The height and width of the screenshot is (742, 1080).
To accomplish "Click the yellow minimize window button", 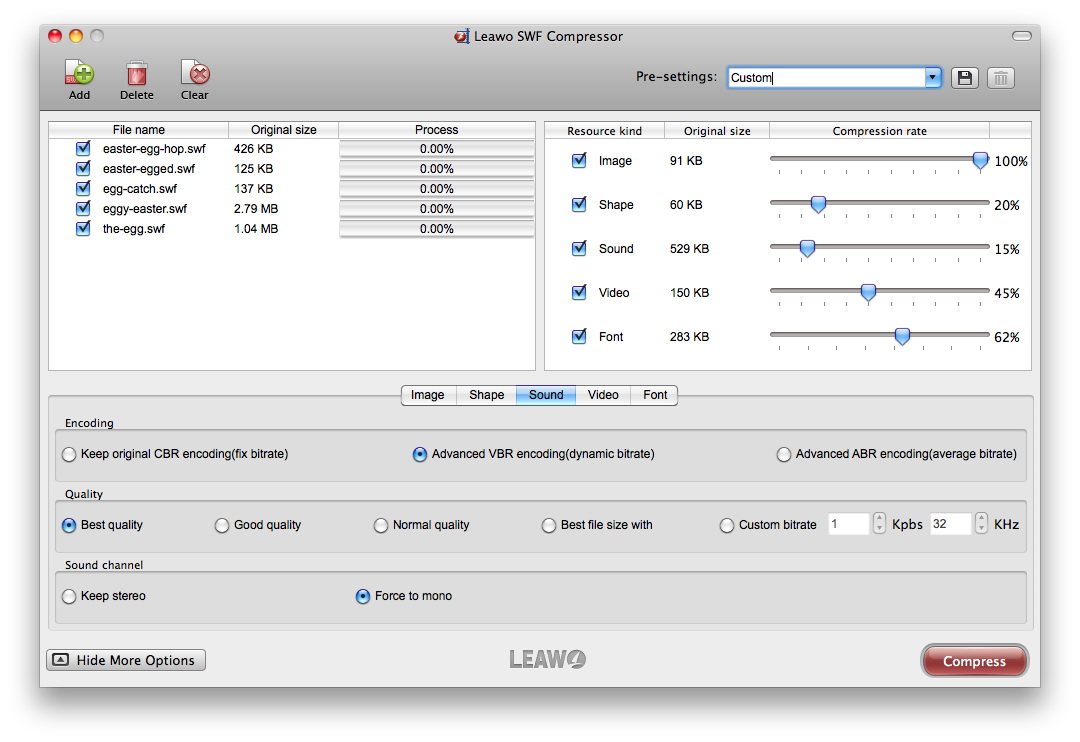I will [76, 36].
